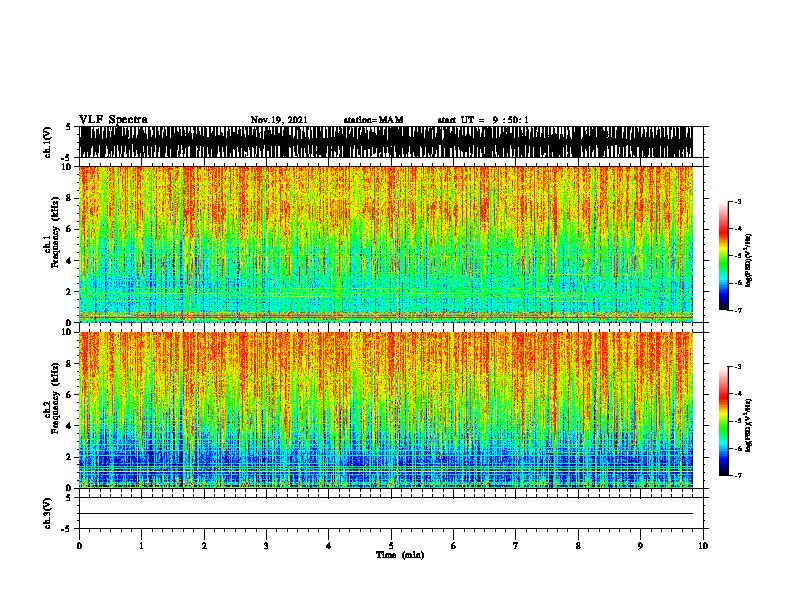This screenshot has width=792, height=612.
Task: Click the ch.1 "Frequency (kHz)" axis label
Action: point(55,233)
